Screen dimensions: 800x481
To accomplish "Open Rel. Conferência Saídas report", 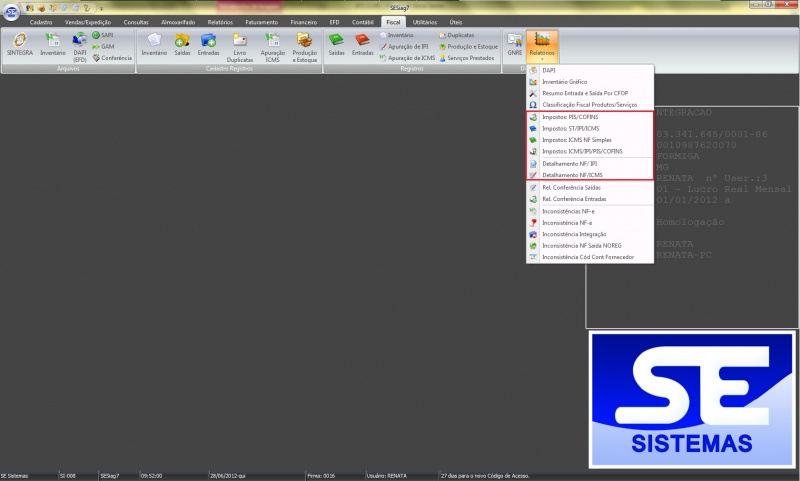I will click(573, 187).
